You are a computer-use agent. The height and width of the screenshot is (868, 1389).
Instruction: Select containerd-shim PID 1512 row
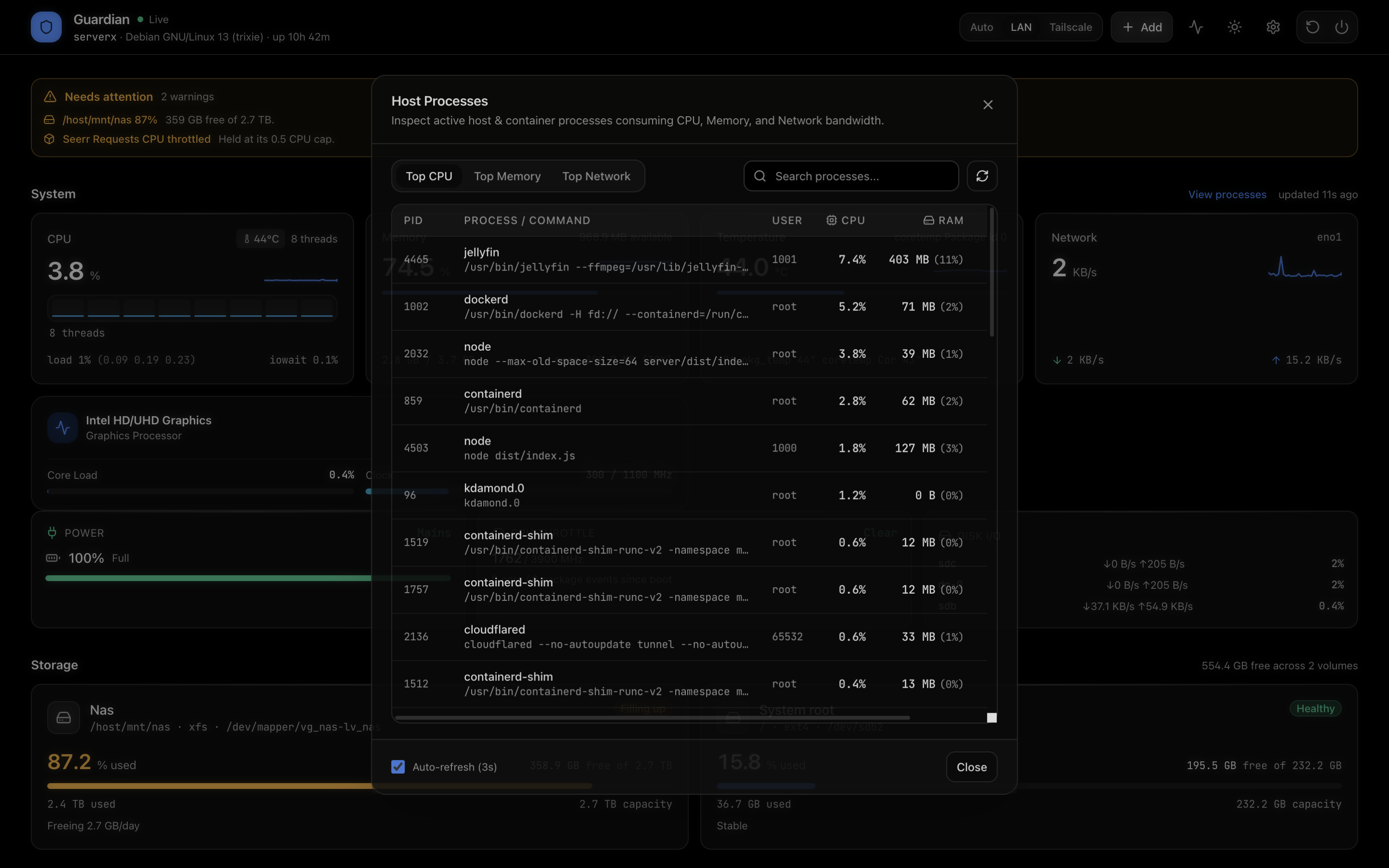coord(689,683)
